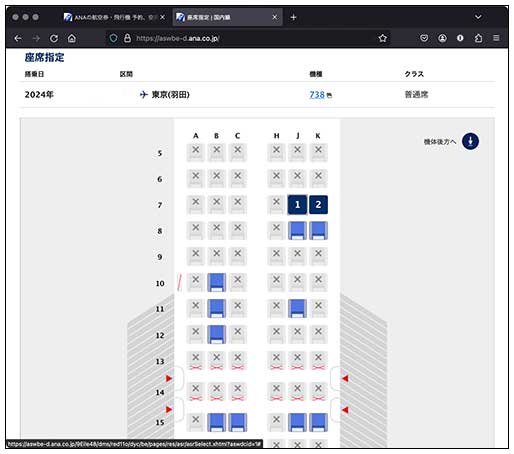Expand the list all tabs chevron

(478, 17)
